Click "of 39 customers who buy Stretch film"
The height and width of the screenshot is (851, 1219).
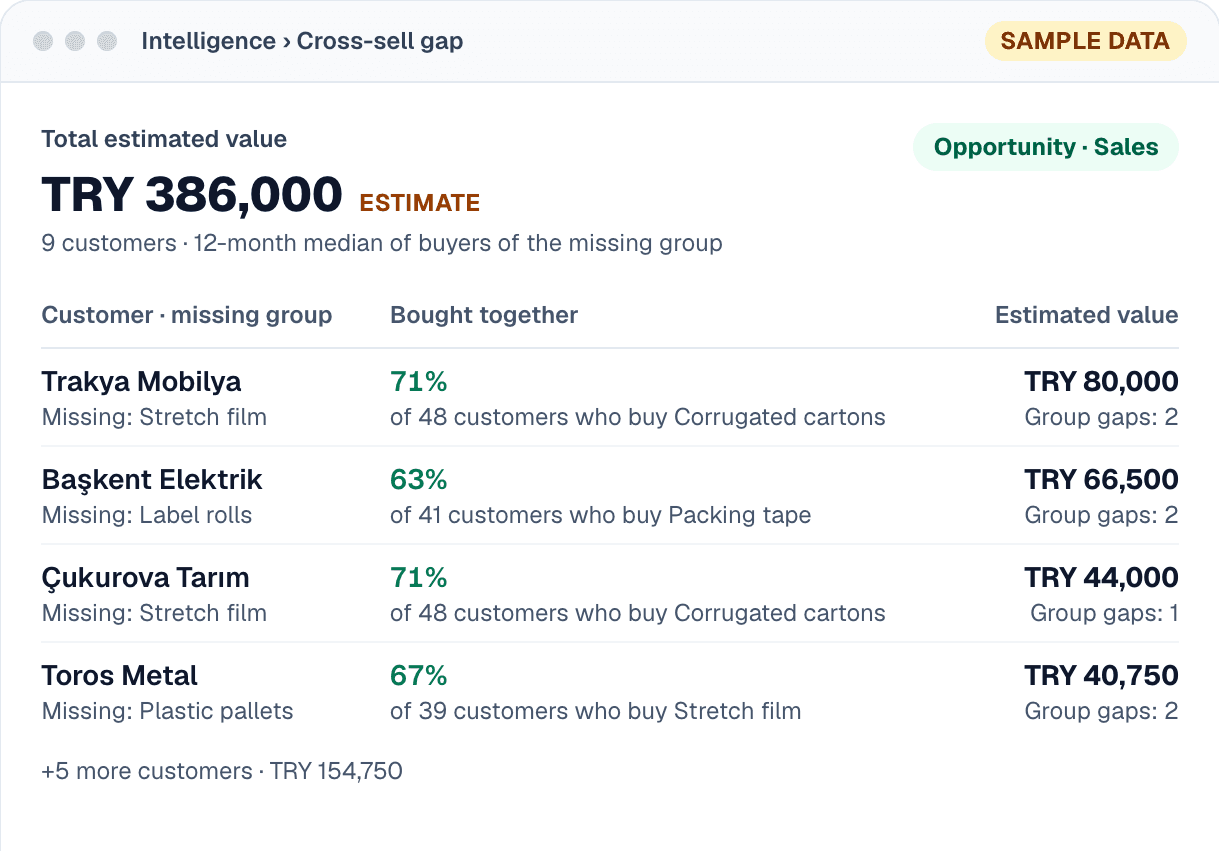point(596,711)
